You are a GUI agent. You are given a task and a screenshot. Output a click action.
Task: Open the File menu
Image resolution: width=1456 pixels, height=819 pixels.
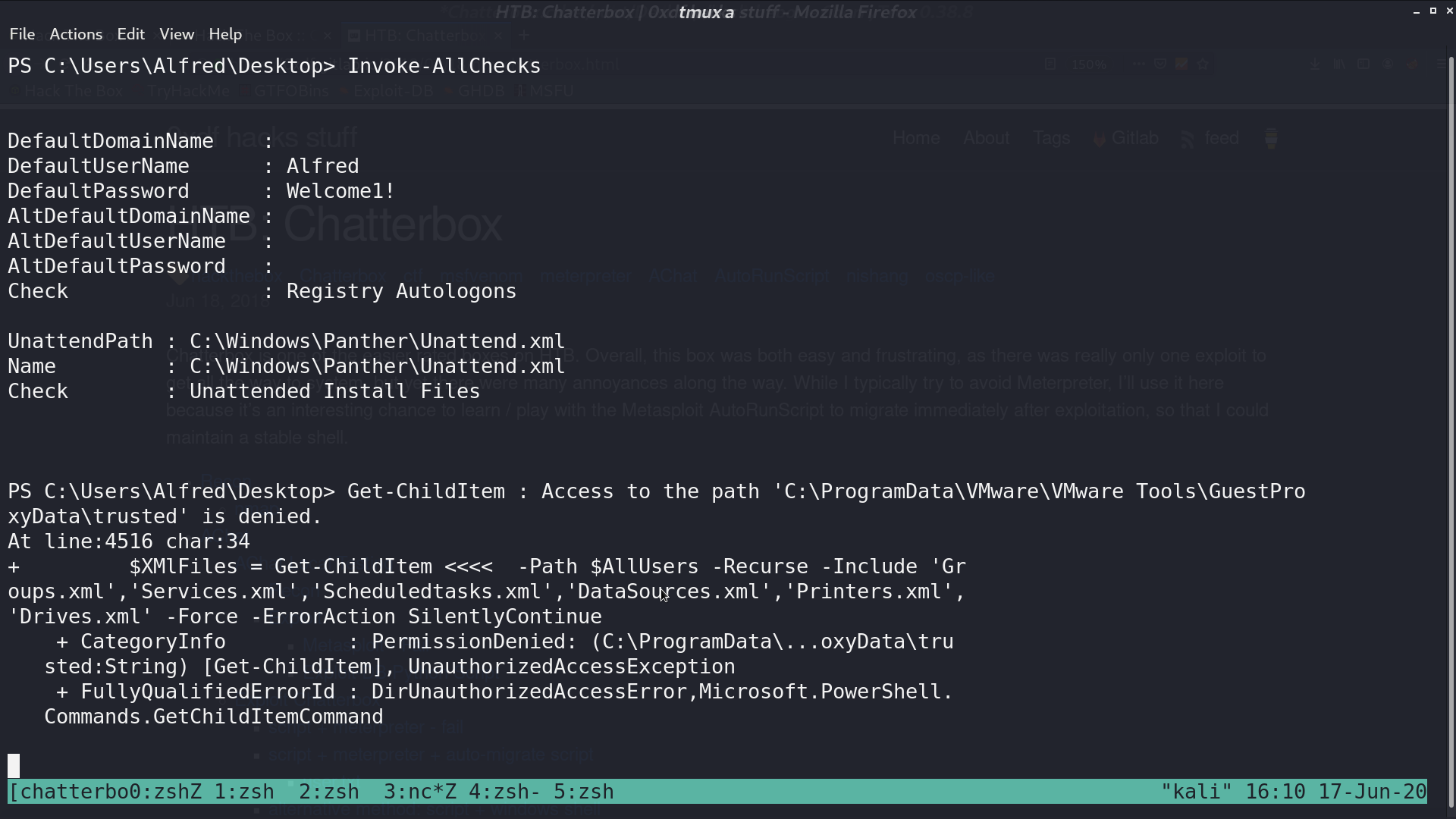point(22,34)
